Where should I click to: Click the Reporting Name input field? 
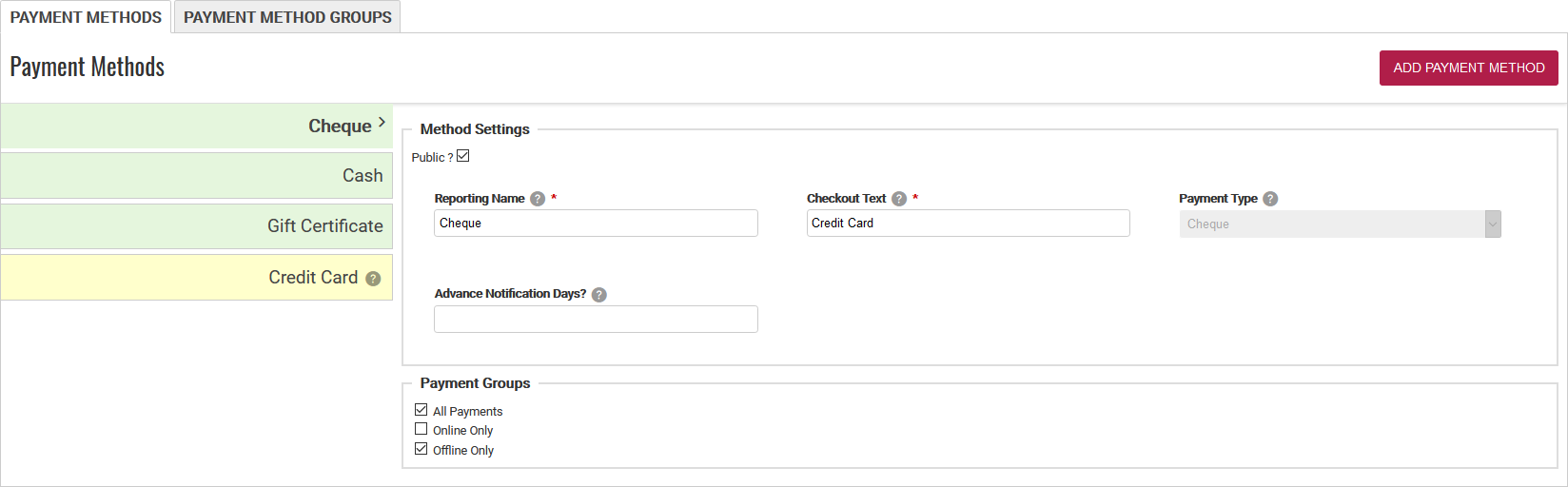(596, 224)
